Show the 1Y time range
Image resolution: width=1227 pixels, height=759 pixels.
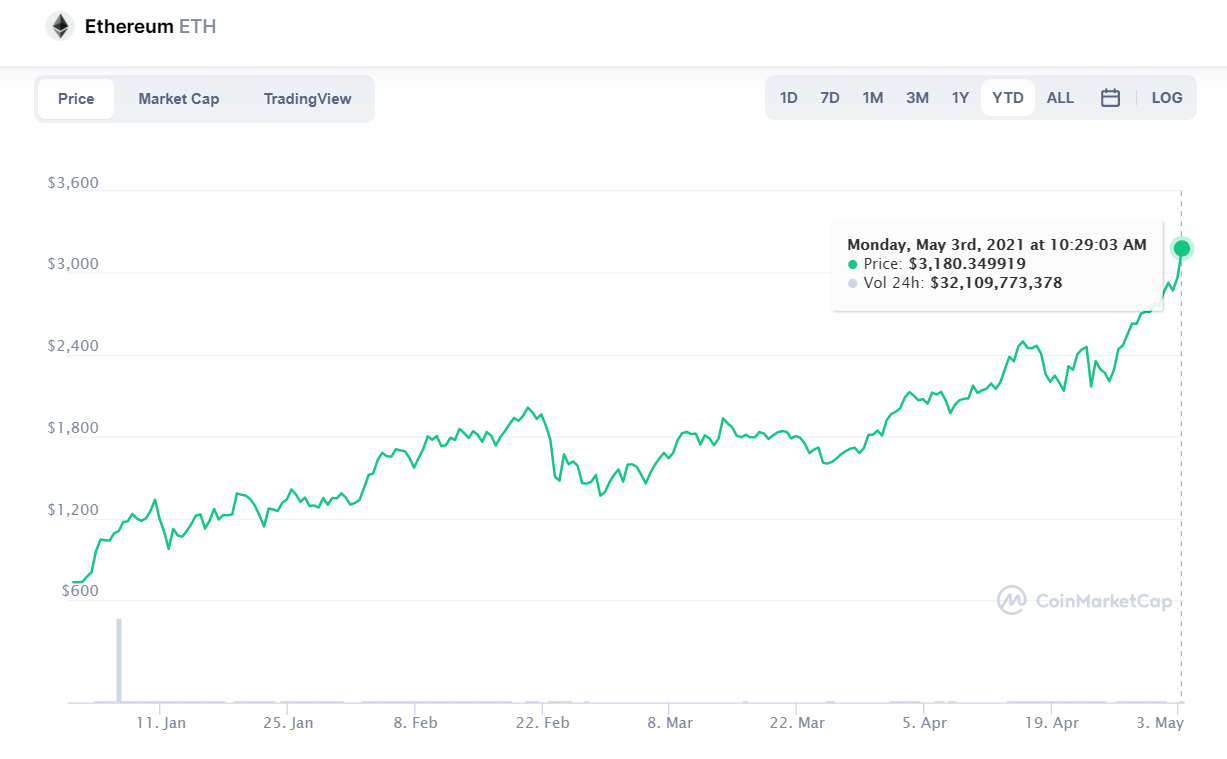[x=960, y=98]
